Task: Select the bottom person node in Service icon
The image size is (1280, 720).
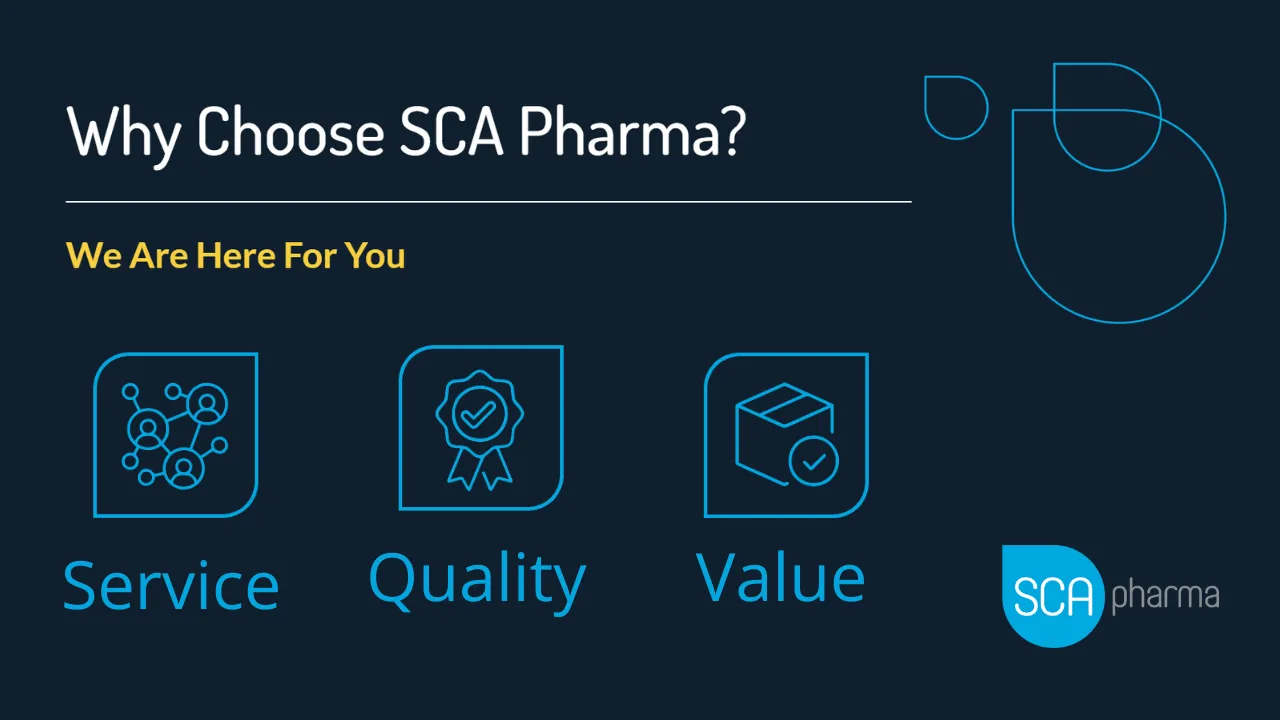Action: pyautogui.click(x=184, y=467)
